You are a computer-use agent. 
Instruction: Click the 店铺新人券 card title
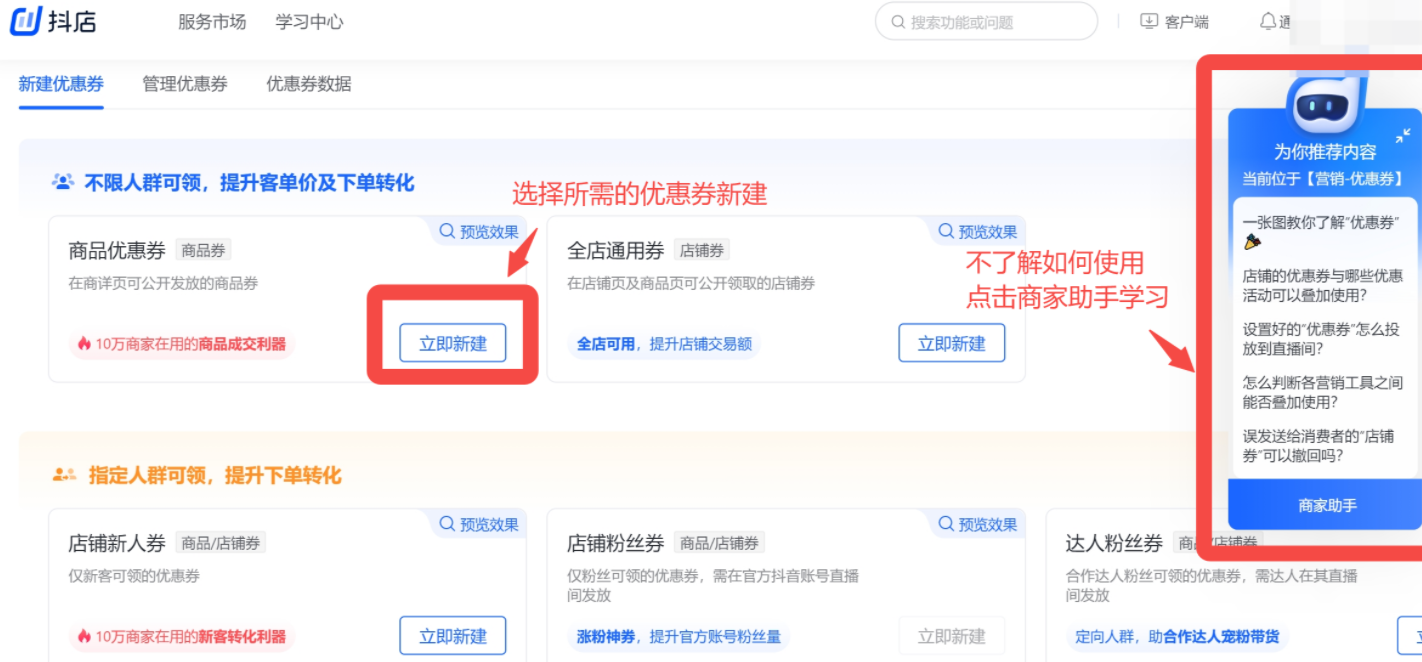pos(117,543)
